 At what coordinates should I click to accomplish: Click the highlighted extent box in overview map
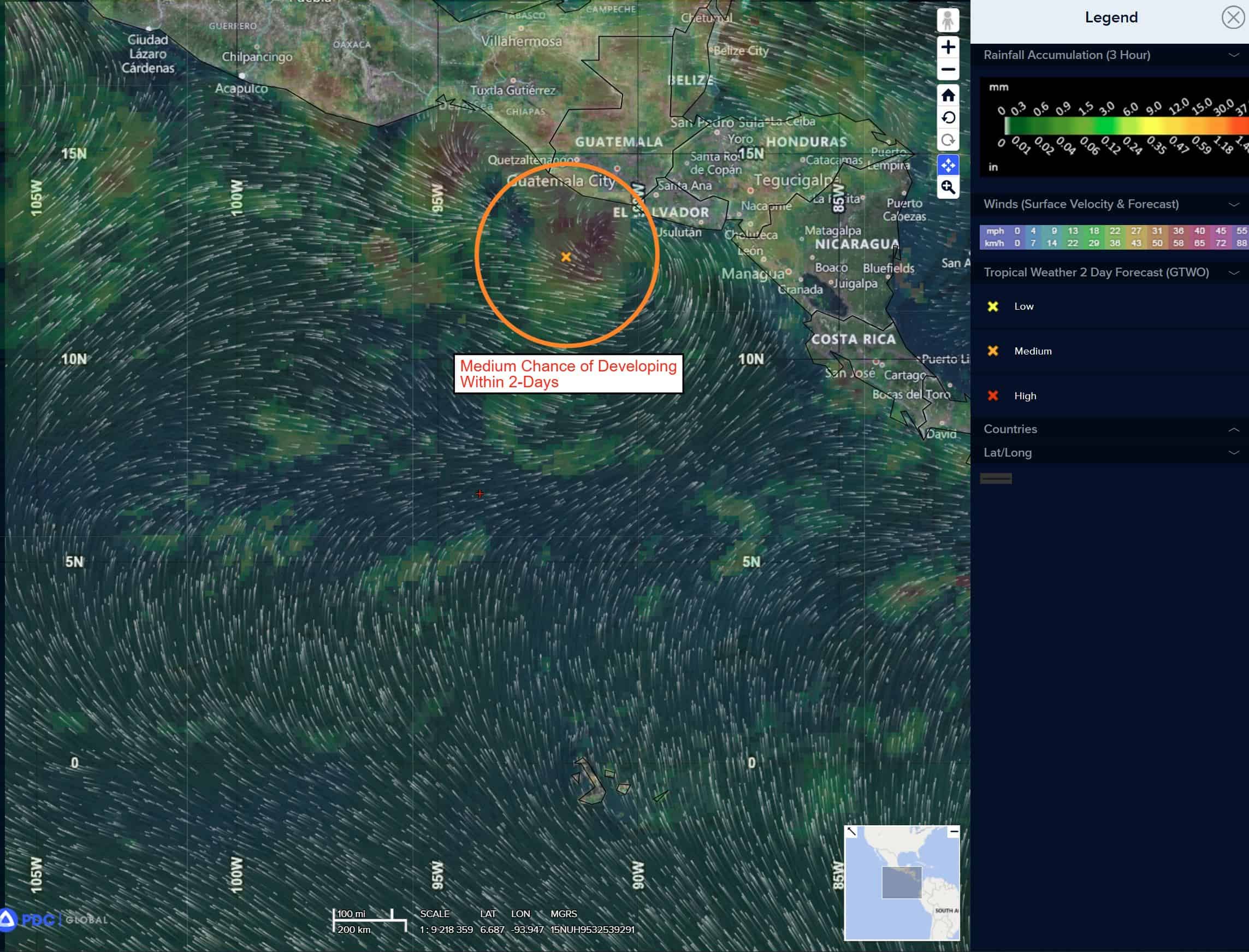point(901,882)
